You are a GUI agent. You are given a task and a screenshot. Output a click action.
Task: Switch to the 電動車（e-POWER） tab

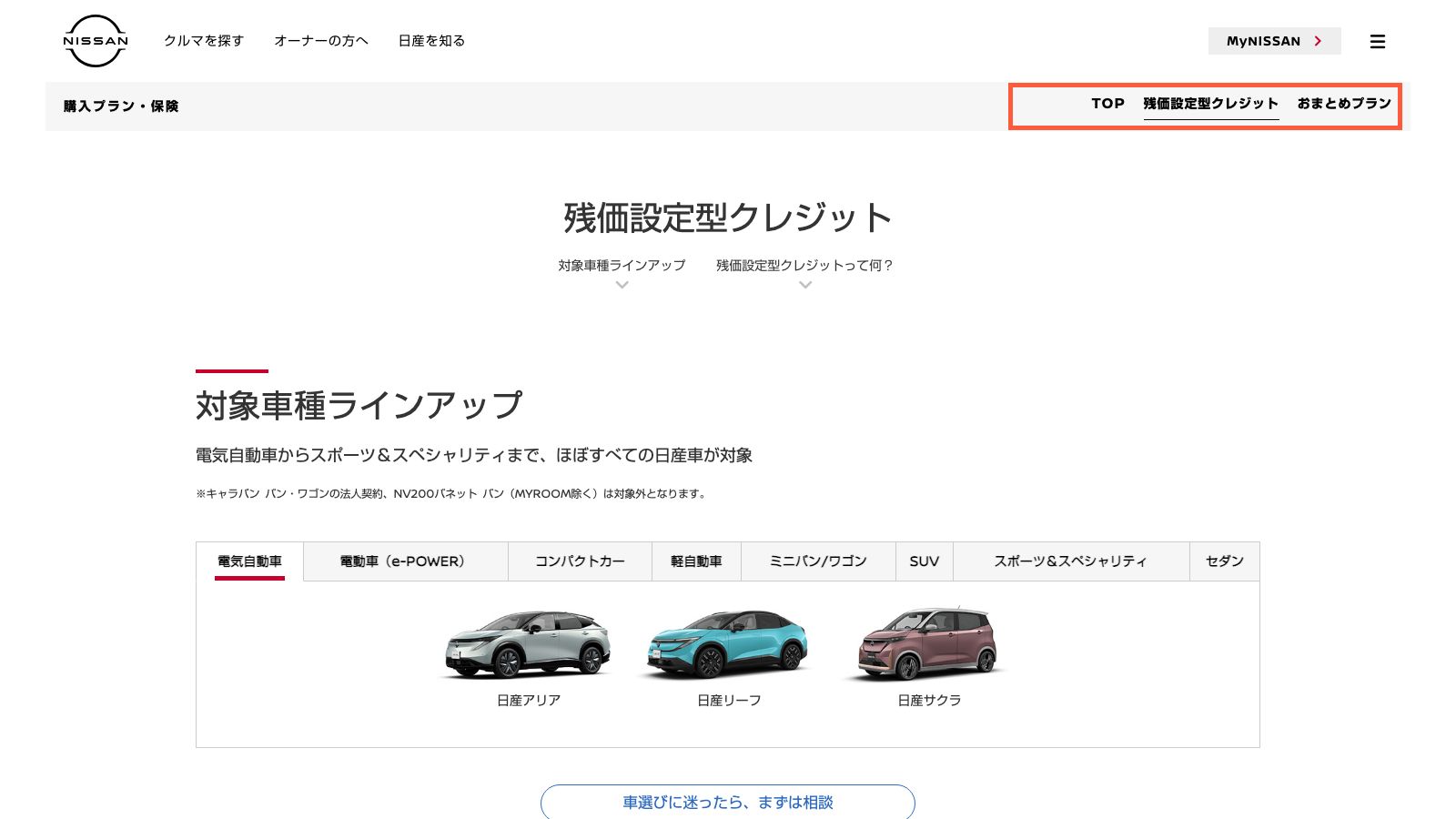point(406,561)
